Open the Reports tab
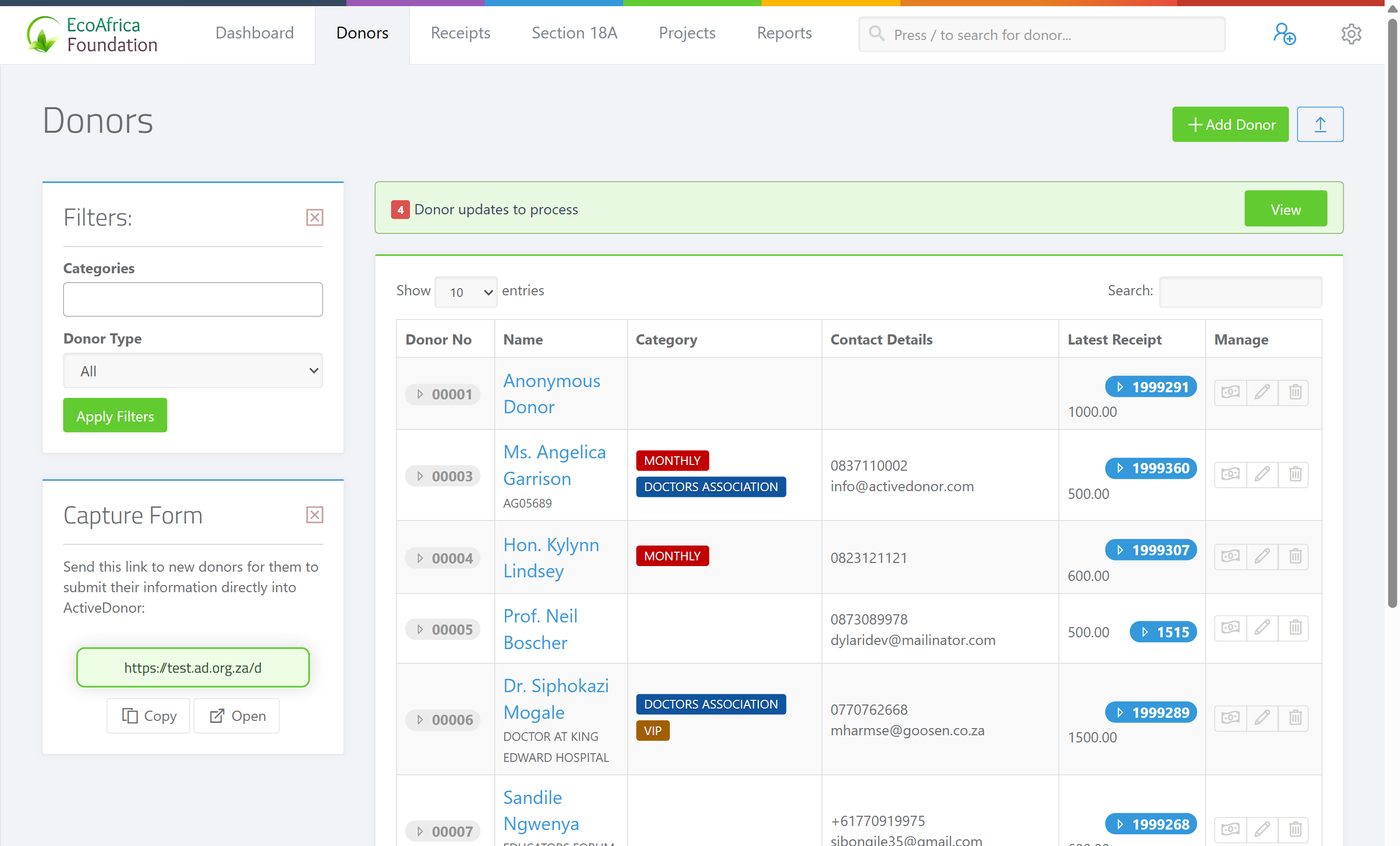The width and height of the screenshot is (1400, 846). click(784, 33)
